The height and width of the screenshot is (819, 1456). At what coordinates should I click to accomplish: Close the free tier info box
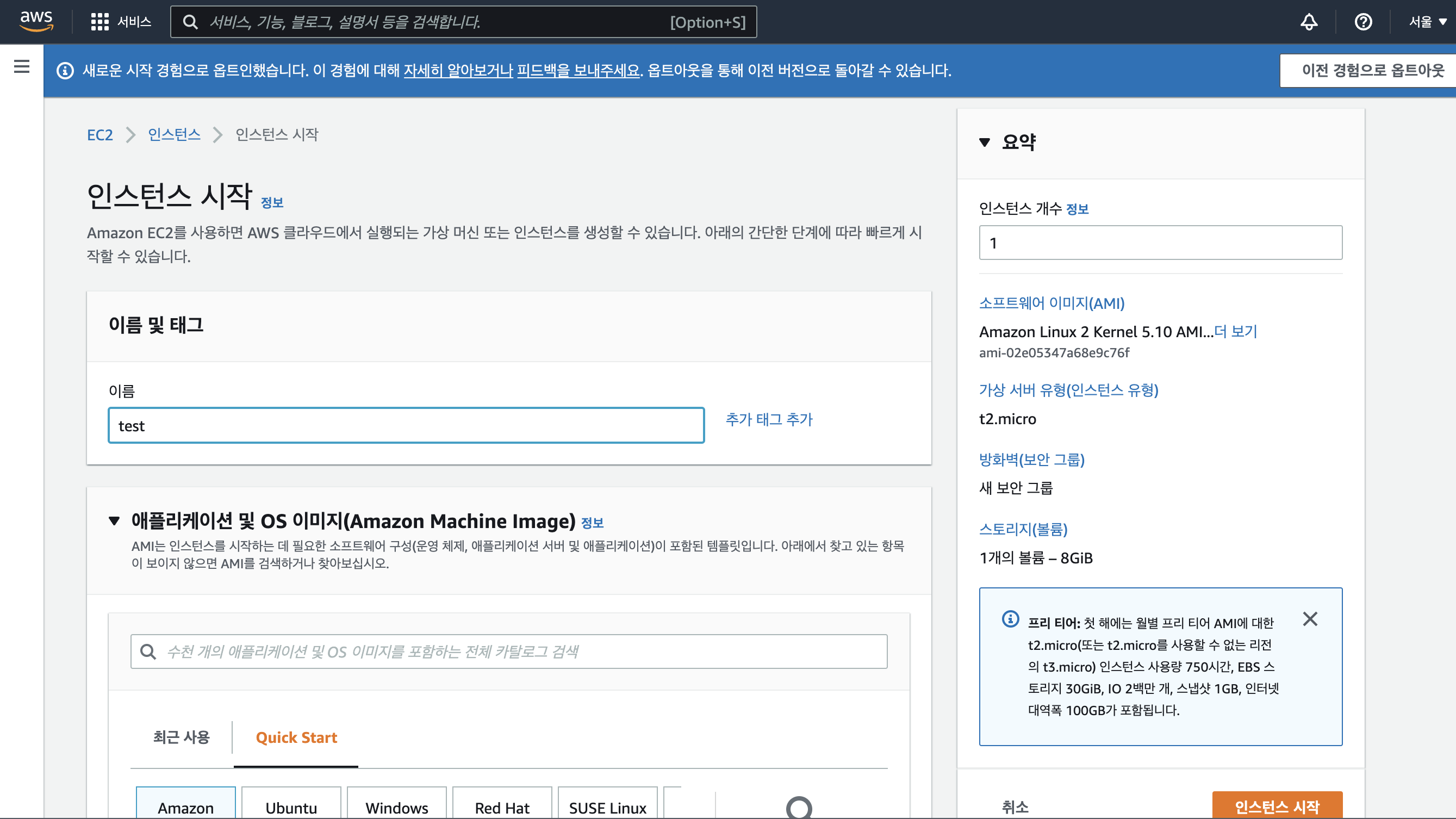[x=1310, y=619]
